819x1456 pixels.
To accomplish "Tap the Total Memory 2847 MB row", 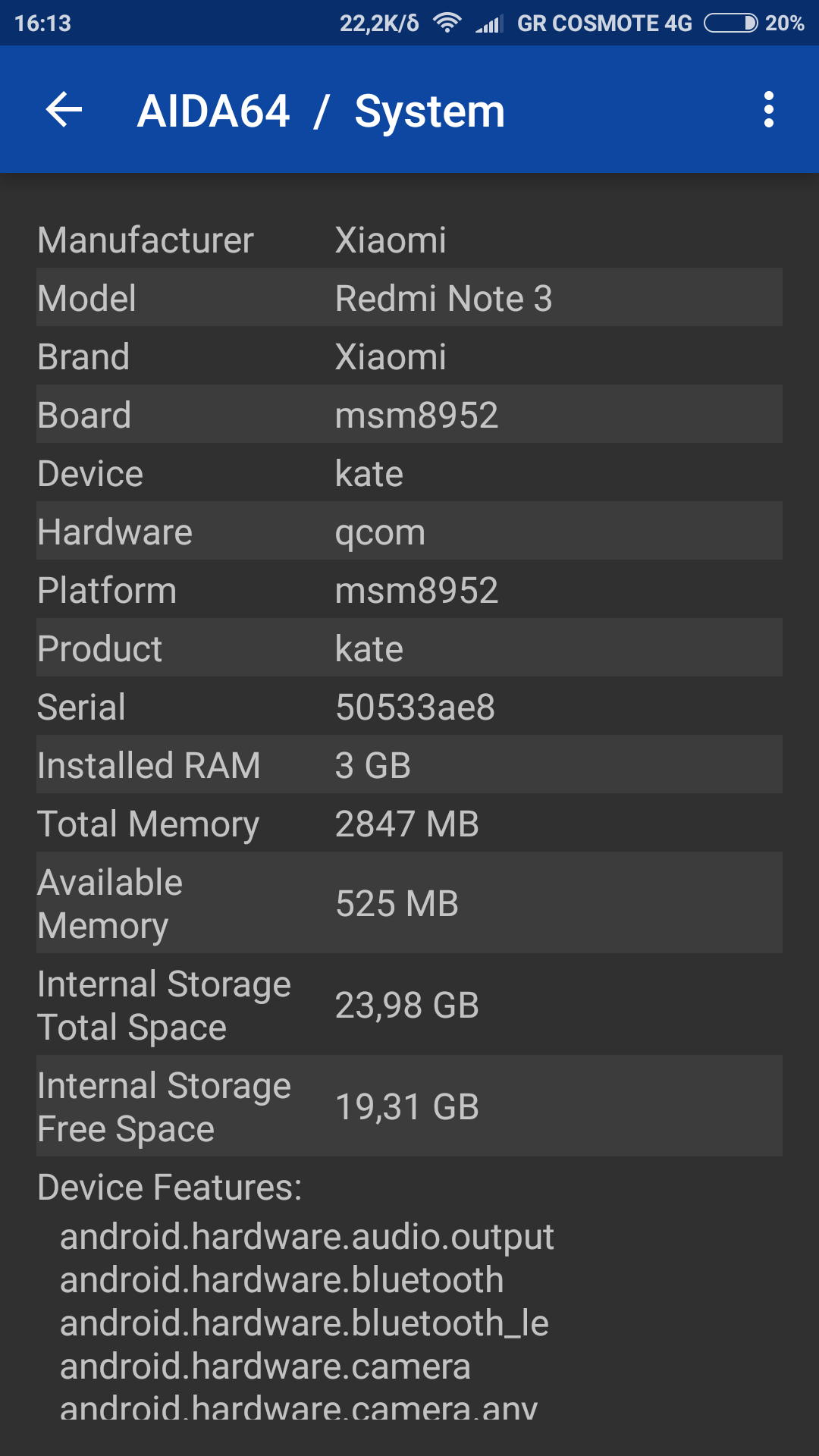I will 409,824.
